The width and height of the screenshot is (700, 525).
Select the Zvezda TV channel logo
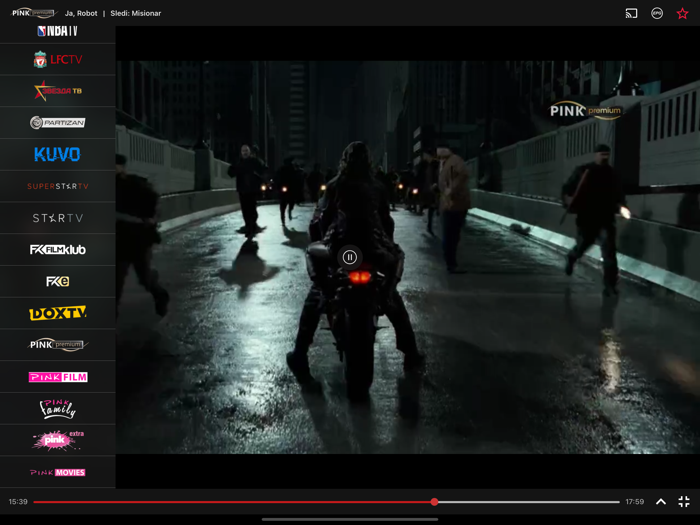tap(58, 91)
